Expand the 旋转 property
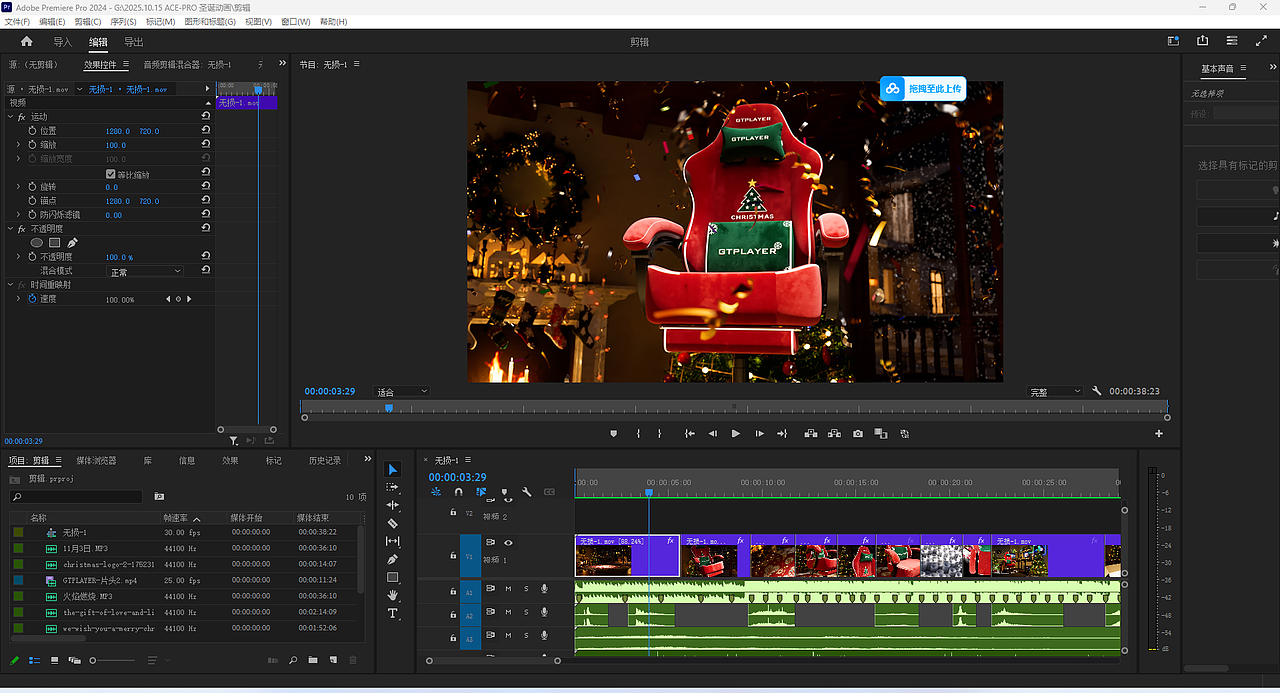The image size is (1280, 693). coord(18,187)
